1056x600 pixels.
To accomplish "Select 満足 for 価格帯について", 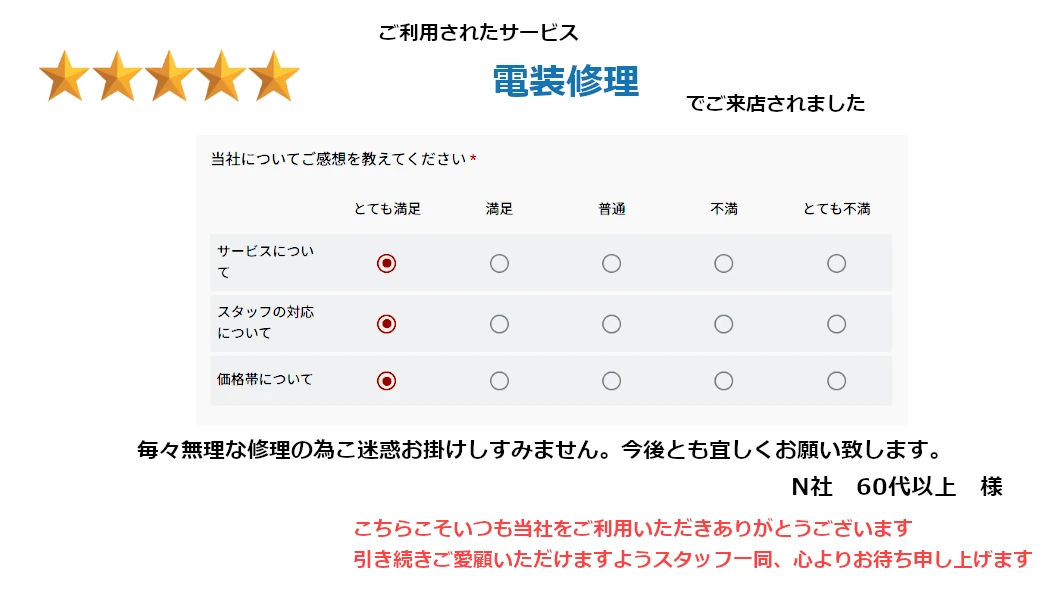I will click(499, 381).
